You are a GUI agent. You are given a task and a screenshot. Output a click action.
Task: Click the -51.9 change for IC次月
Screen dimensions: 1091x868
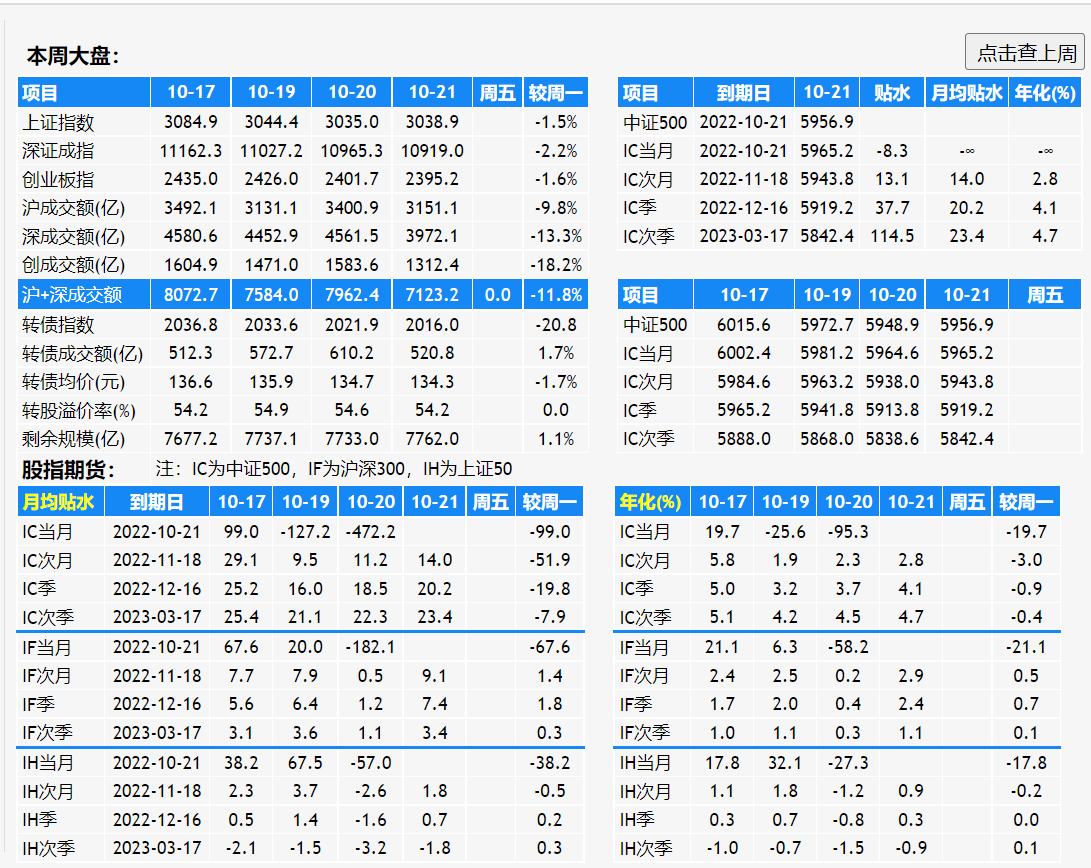[550, 560]
